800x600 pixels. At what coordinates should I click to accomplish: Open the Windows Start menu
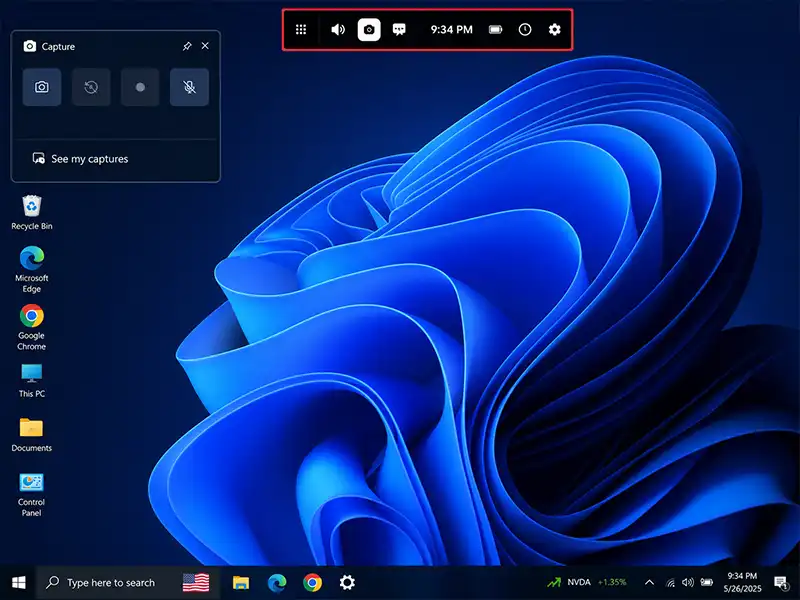(19, 582)
